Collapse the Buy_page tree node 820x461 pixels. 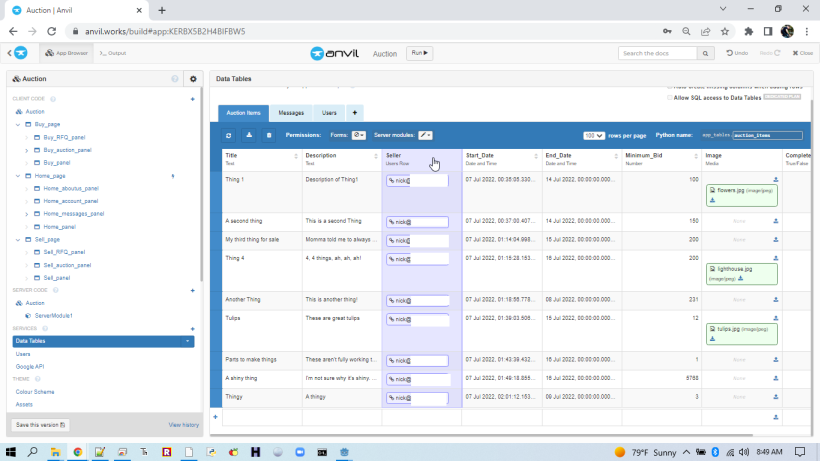(x=19, y=124)
